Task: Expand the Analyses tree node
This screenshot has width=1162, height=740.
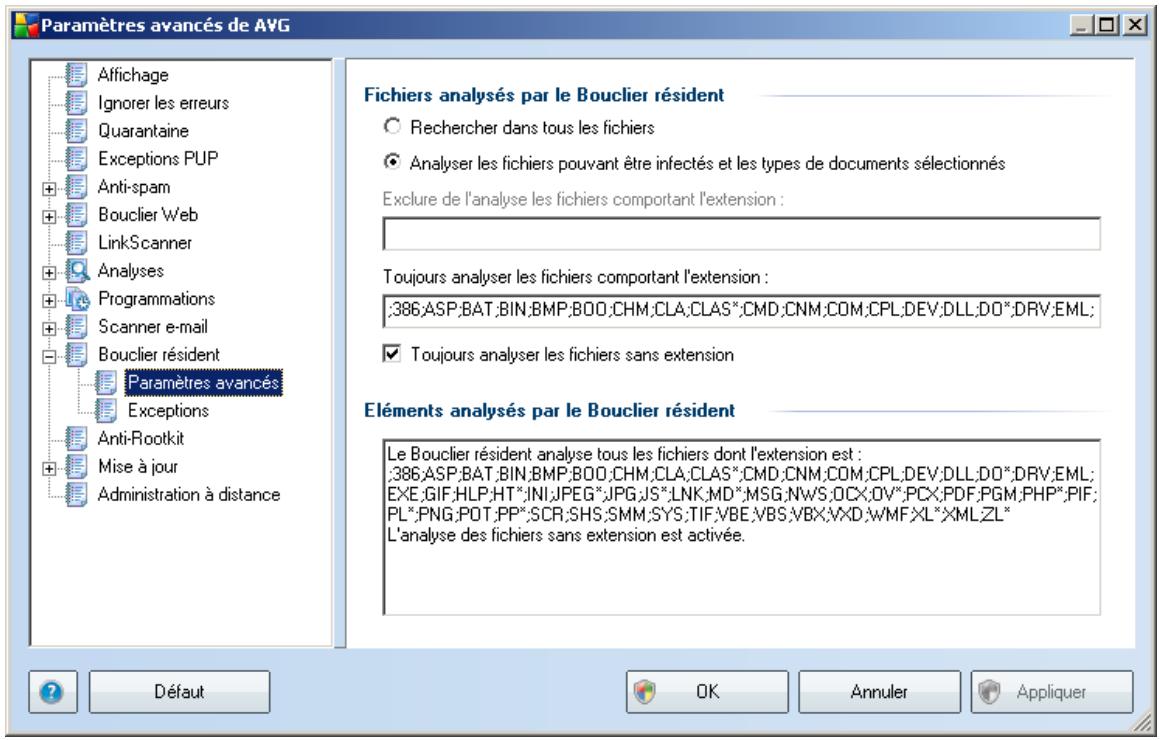Action: click(49, 273)
